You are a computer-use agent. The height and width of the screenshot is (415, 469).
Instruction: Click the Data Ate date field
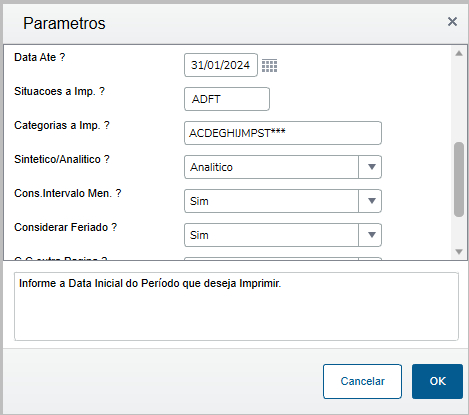coord(221,65)
